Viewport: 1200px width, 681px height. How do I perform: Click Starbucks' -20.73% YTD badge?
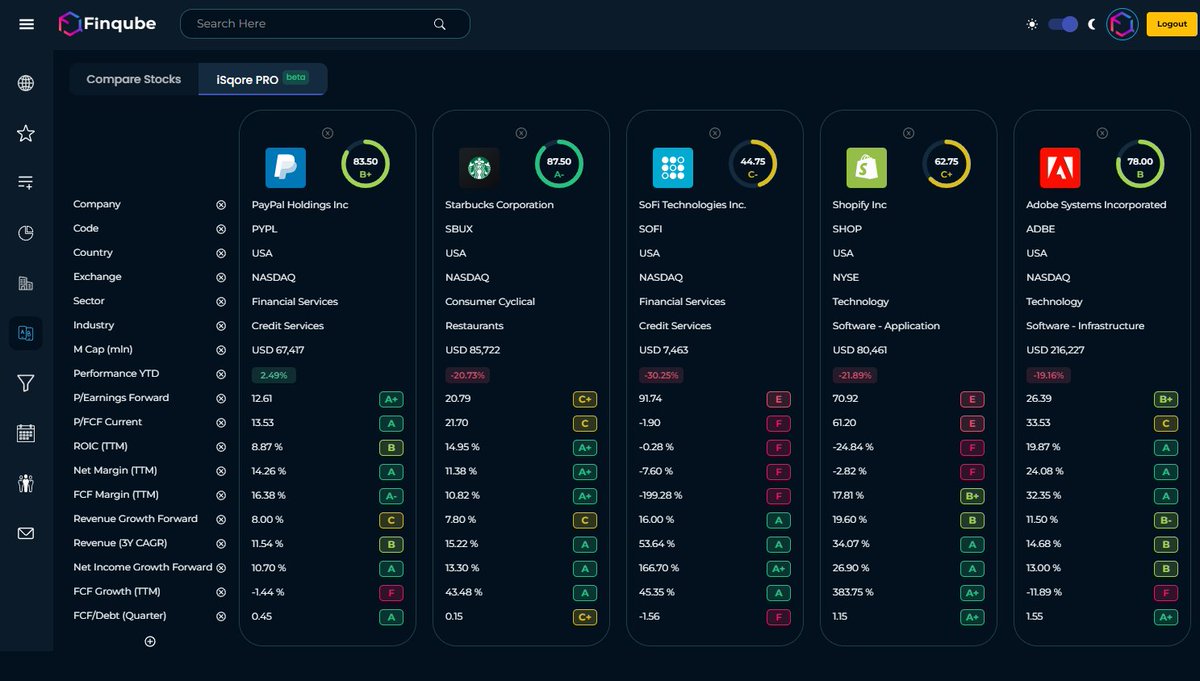click(470, 375)
